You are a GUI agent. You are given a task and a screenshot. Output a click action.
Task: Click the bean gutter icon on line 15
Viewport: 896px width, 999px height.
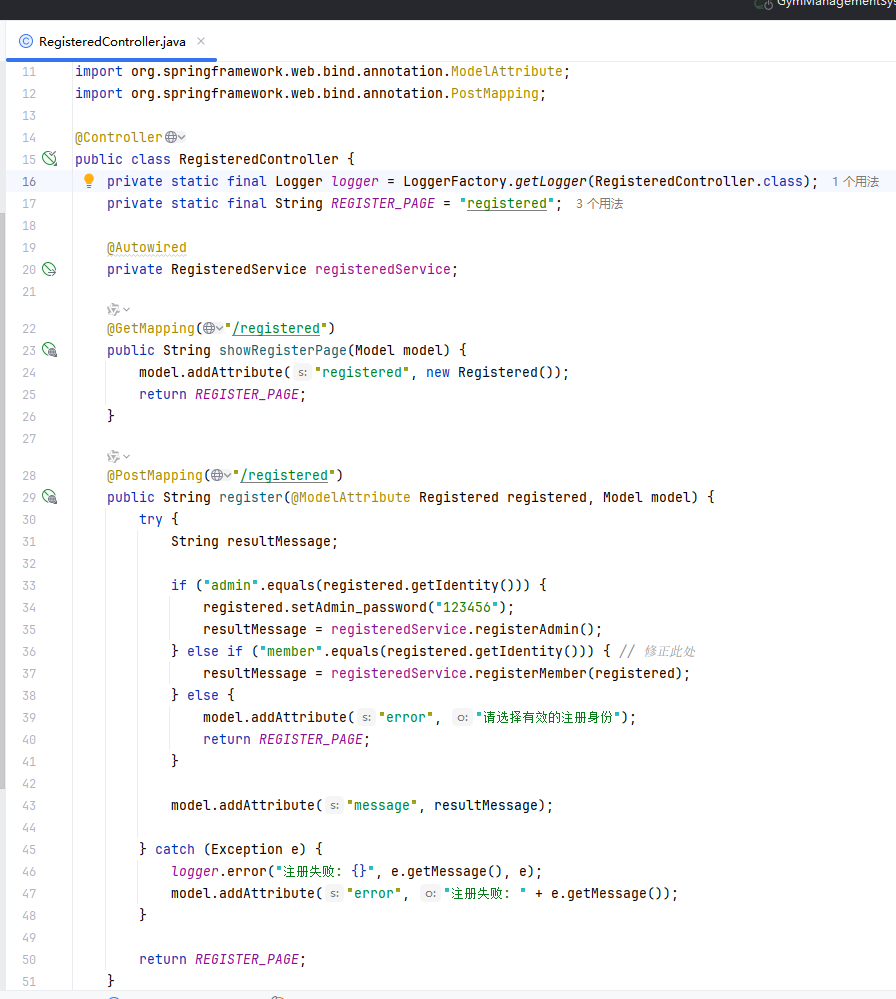[x=49, y=159]
